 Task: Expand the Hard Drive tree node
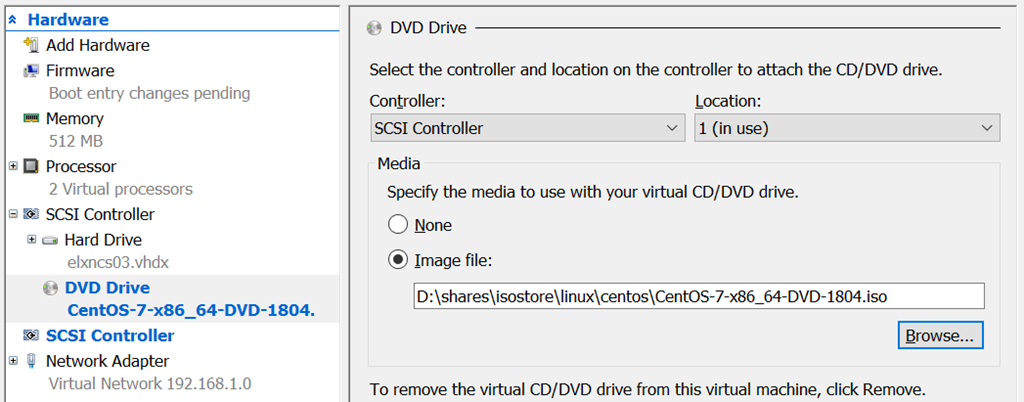pyautogui.click(x=32, y=240)
